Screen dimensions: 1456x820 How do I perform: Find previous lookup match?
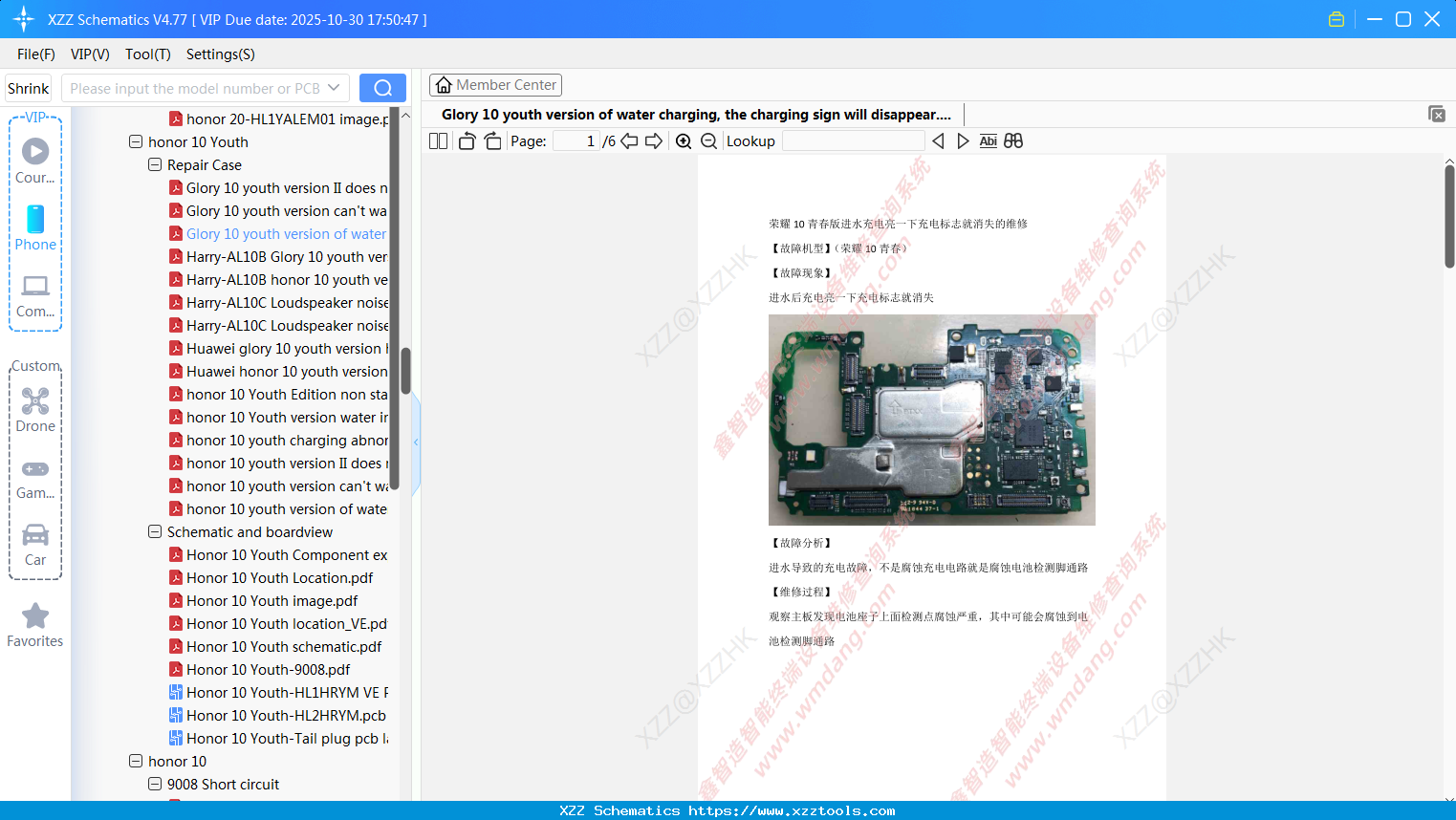(x=938, y=141)
